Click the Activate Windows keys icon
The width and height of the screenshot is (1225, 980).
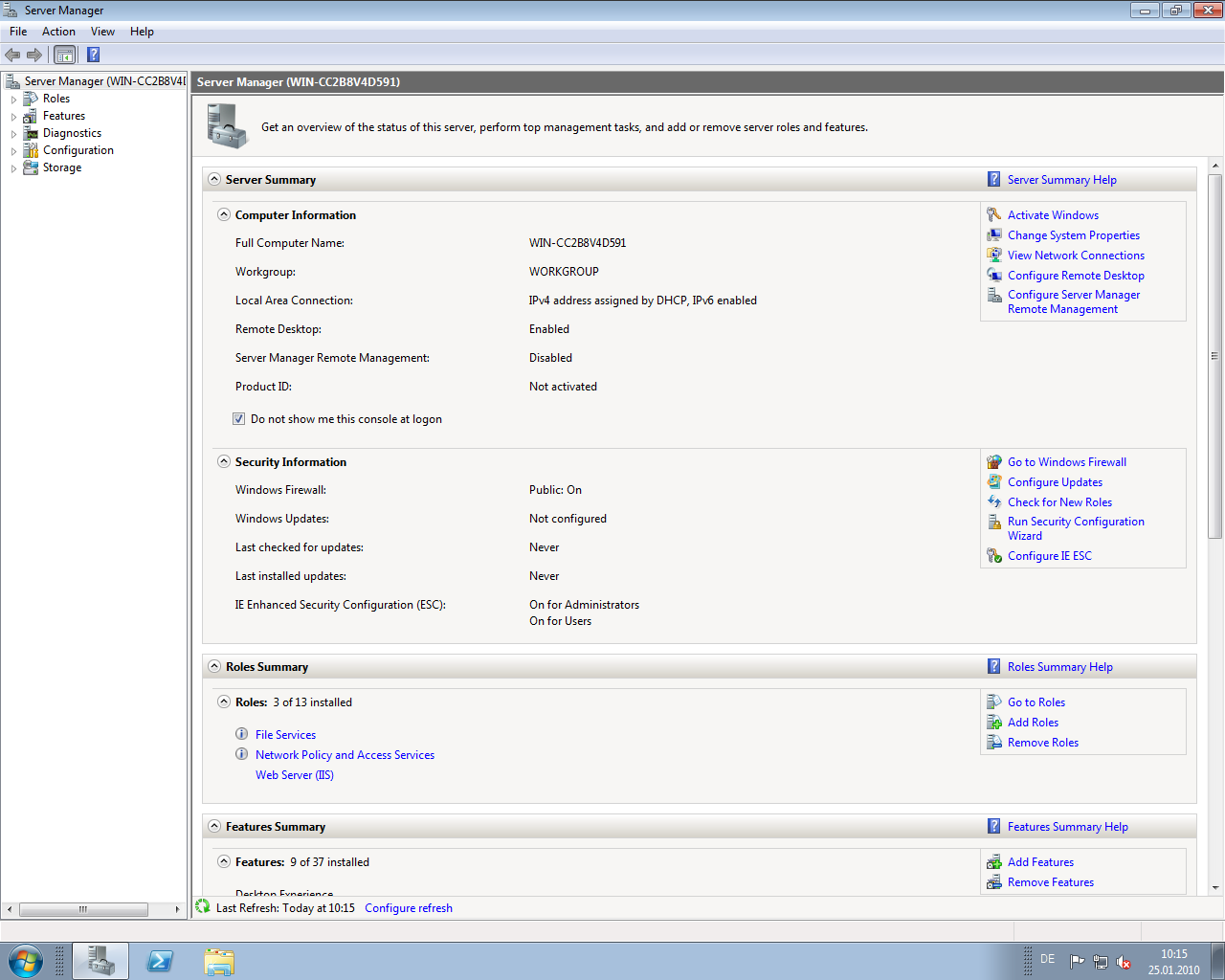(x=994, y=215)
